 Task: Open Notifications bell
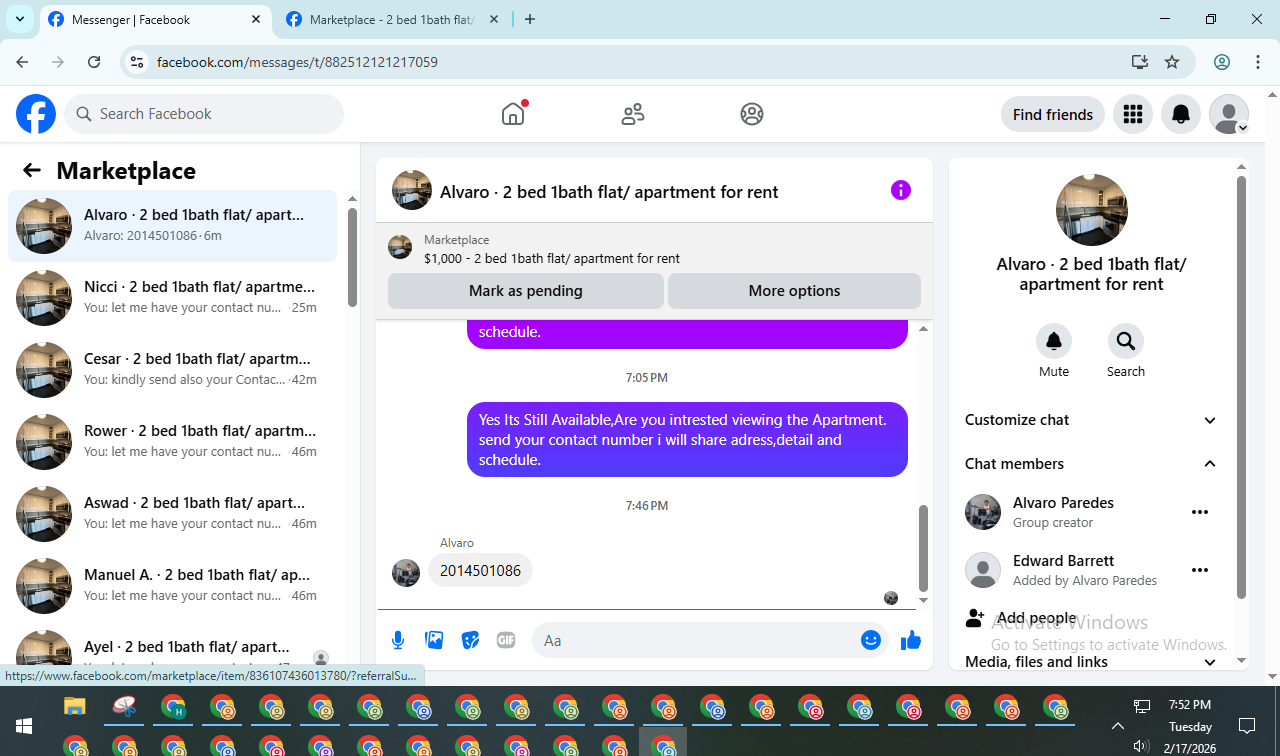click(1181, 114)
